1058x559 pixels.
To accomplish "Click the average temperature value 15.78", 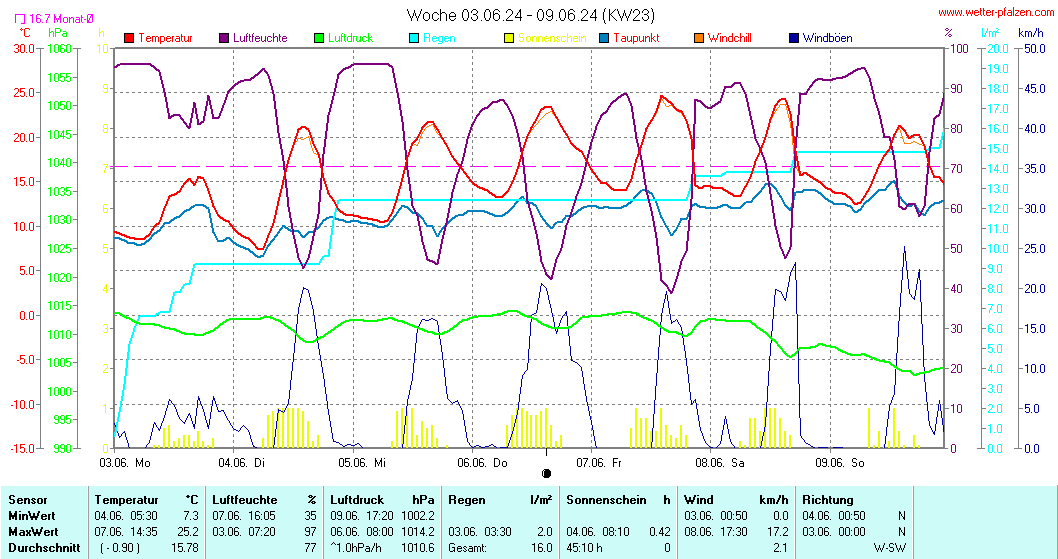I will [186, 548].
